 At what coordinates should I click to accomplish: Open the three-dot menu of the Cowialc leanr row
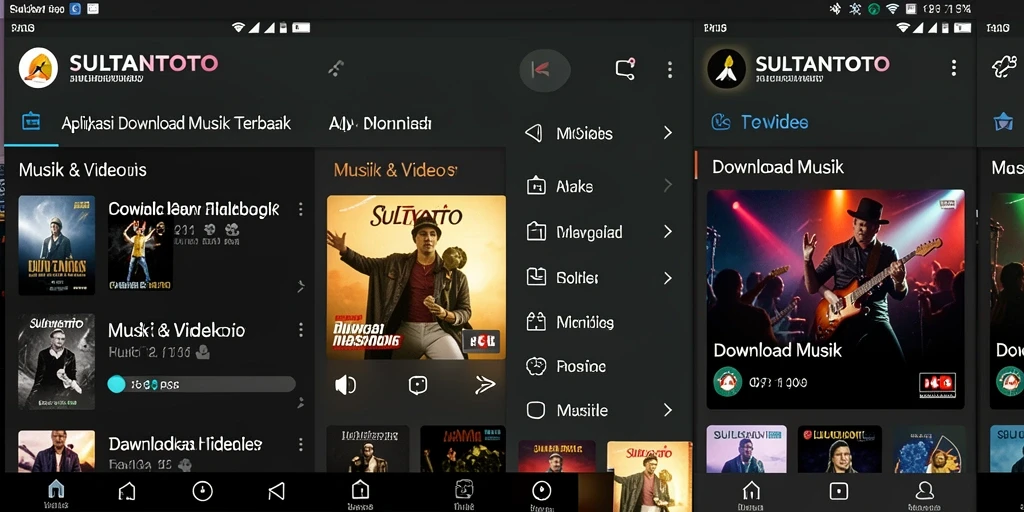[300, 209]
